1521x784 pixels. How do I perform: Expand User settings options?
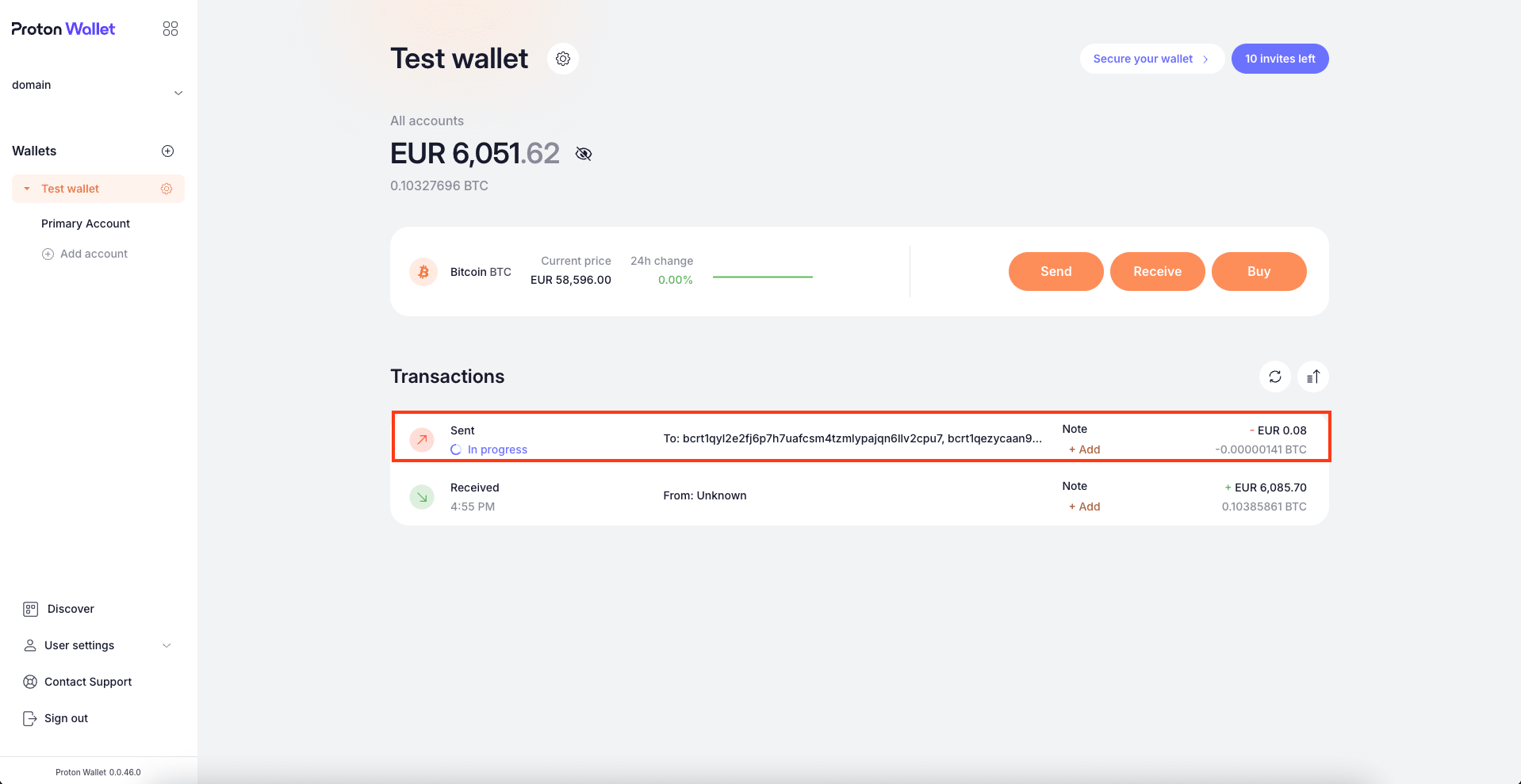coord(166,645)
